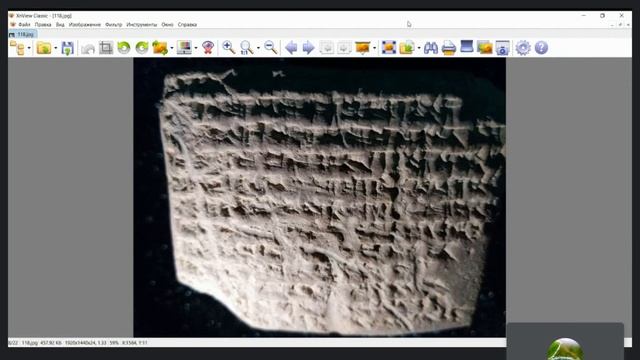Click the scanner Acquire icon
Viewport: 640px width, 360px height.
tap(467, 47)
